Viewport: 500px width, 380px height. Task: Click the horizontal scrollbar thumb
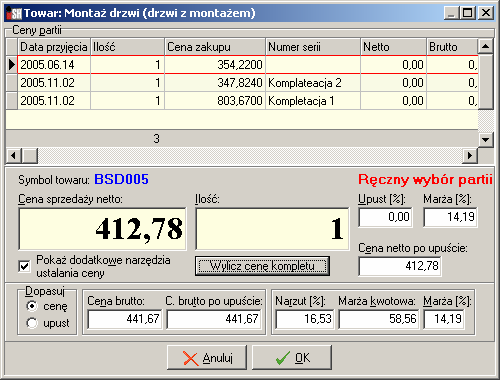pos(30,155)
